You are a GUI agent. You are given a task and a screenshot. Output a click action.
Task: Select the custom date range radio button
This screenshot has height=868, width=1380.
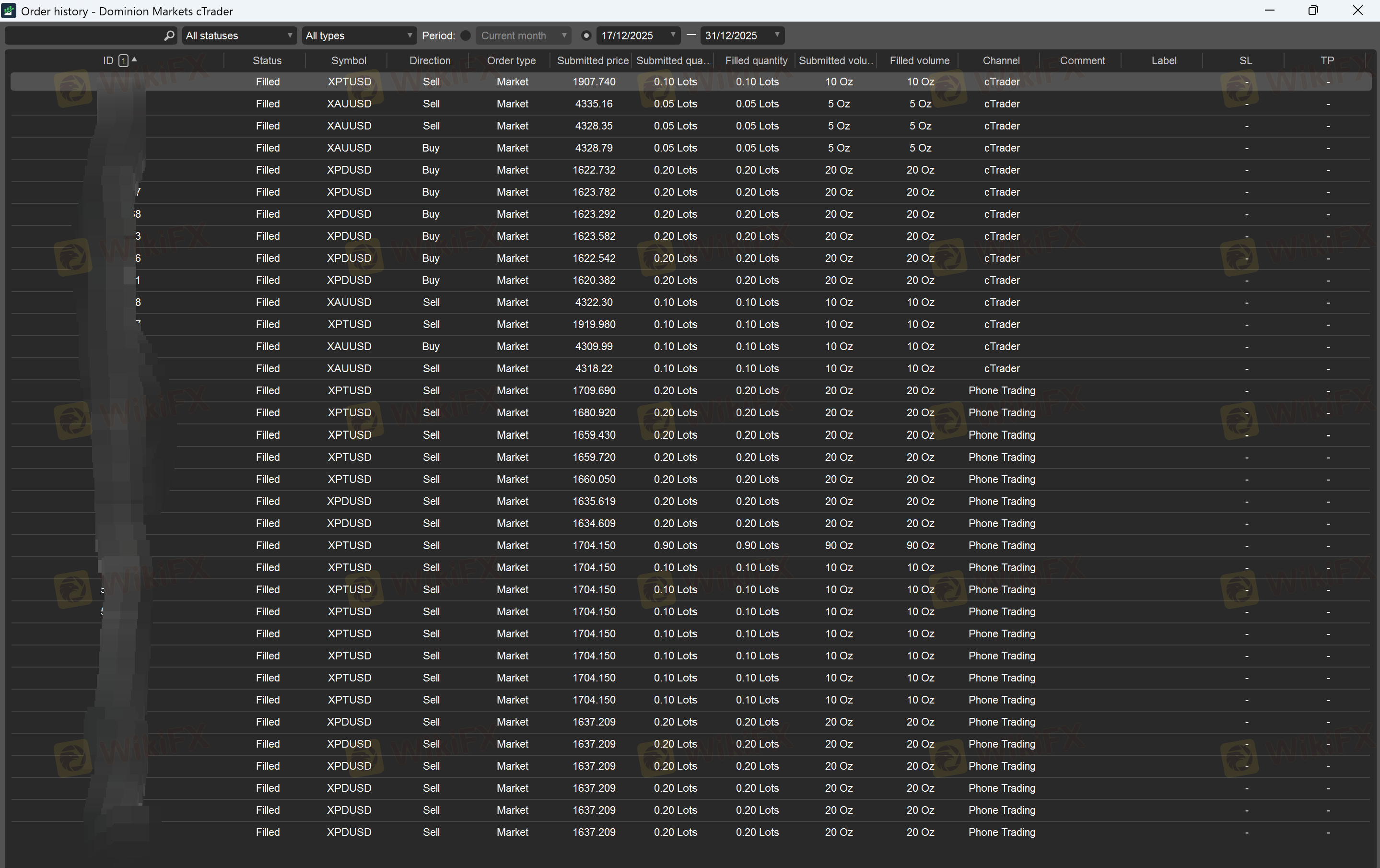point(585,35)
